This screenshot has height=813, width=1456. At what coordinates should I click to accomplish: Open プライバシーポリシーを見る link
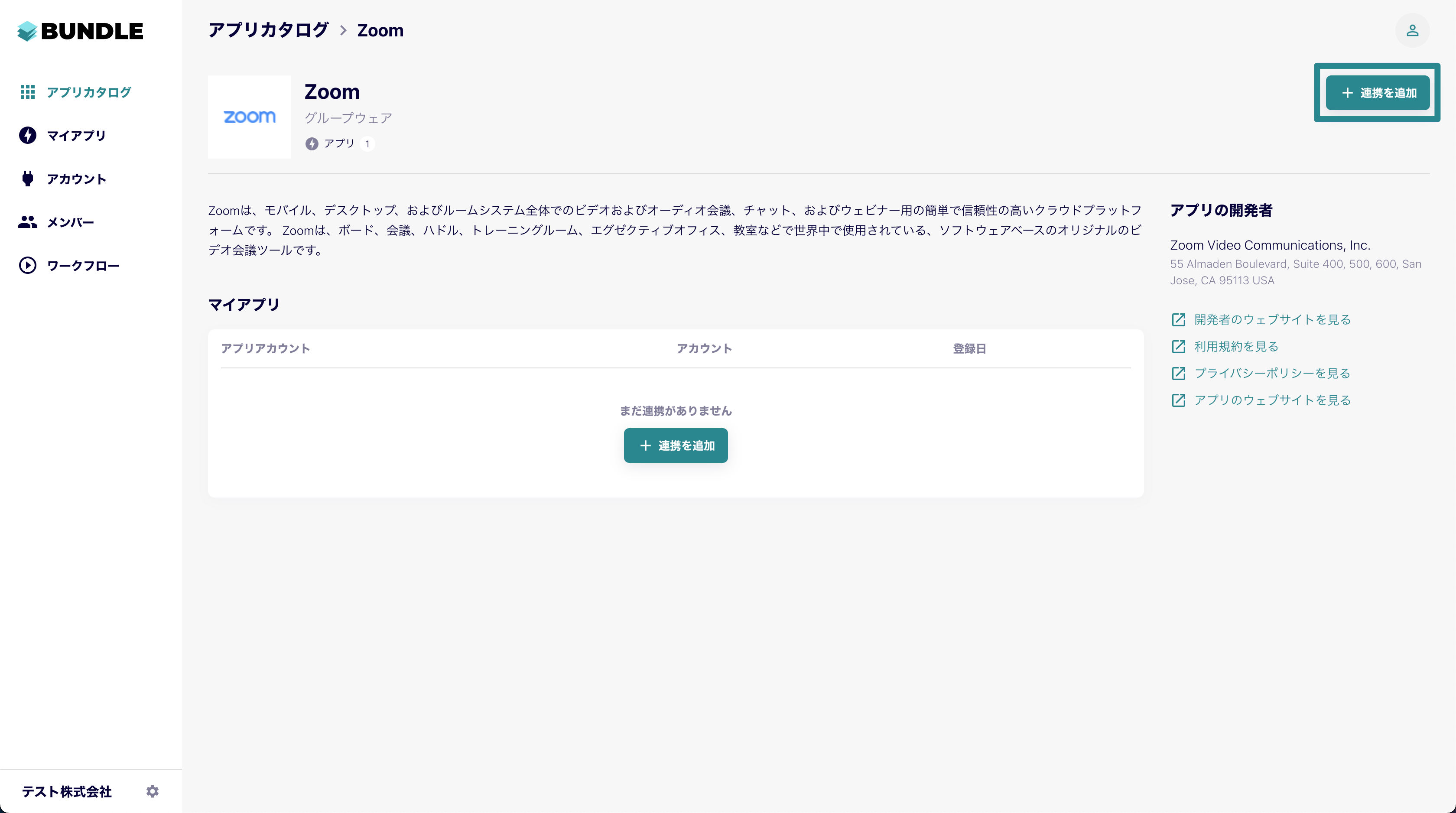click(1273, 373)
